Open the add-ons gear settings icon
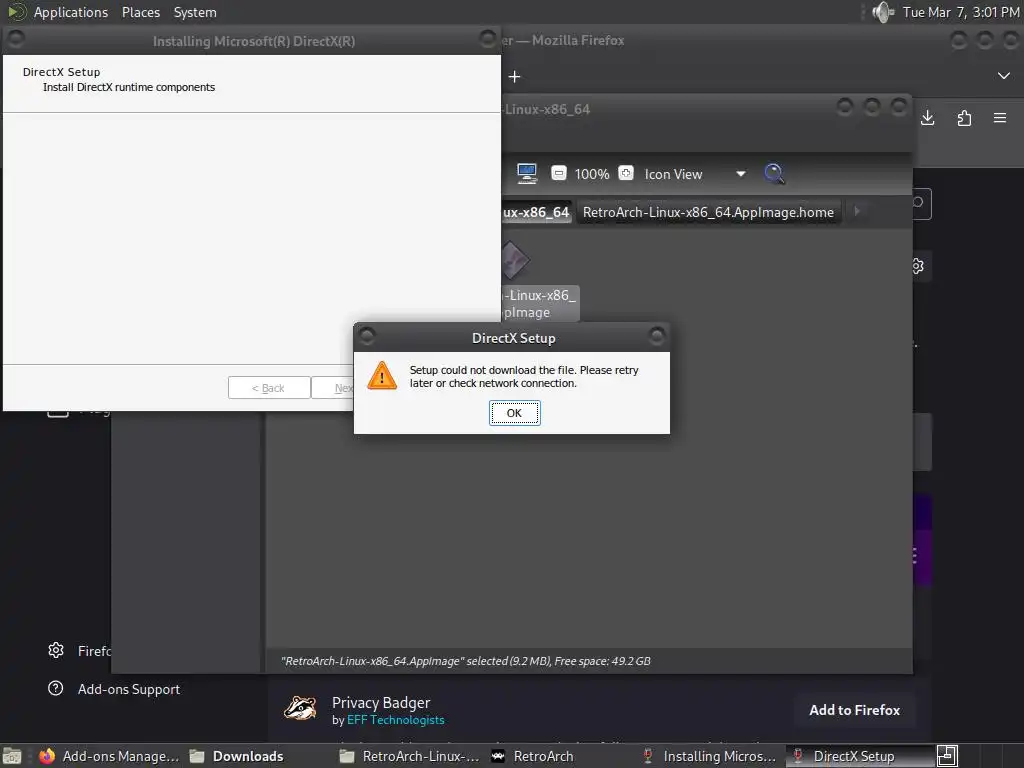The height and width of the screenshot is (768, 1024). [918, 266]
